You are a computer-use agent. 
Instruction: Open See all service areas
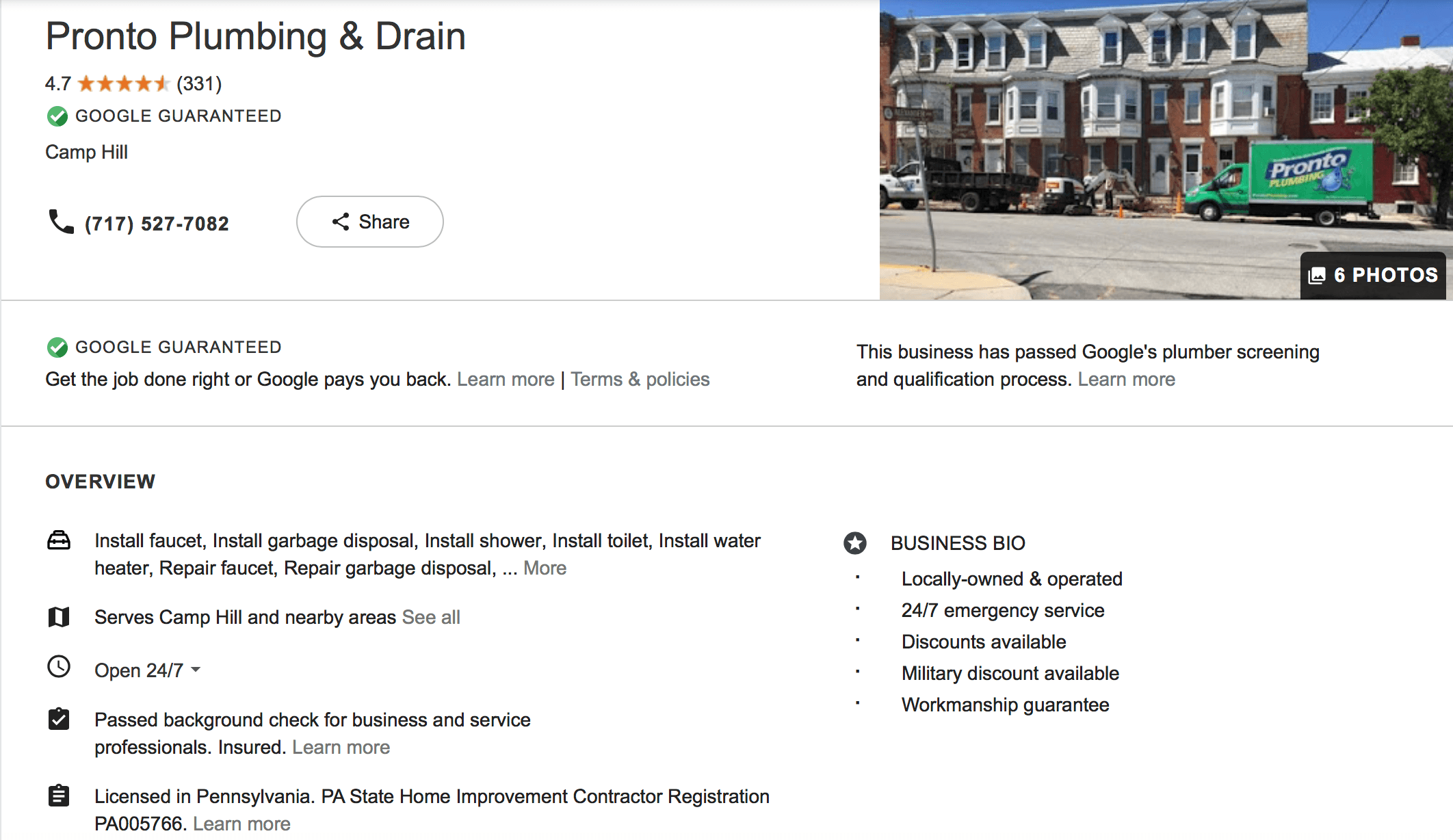pyautogui.click(x=431, y=618)
